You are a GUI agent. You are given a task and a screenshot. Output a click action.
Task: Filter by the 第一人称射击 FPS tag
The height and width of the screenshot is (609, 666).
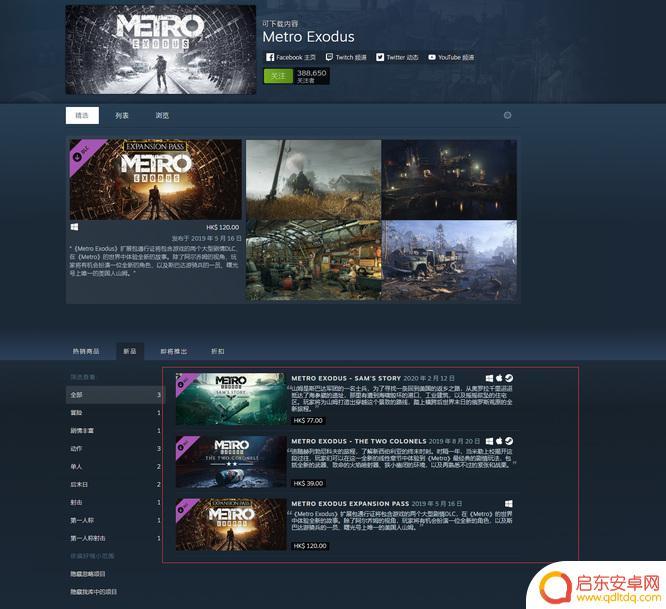pos(115,538)
